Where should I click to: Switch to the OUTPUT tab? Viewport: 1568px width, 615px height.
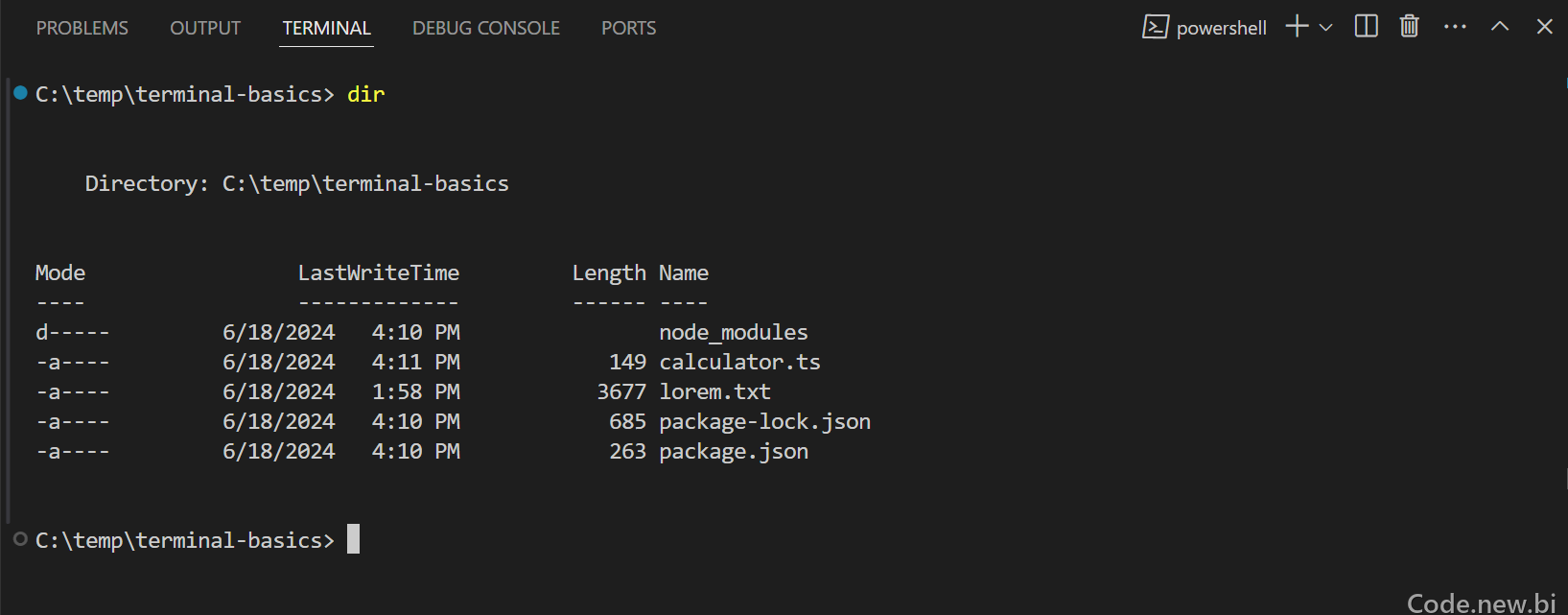pyautogui.click(x=205, y=28)
